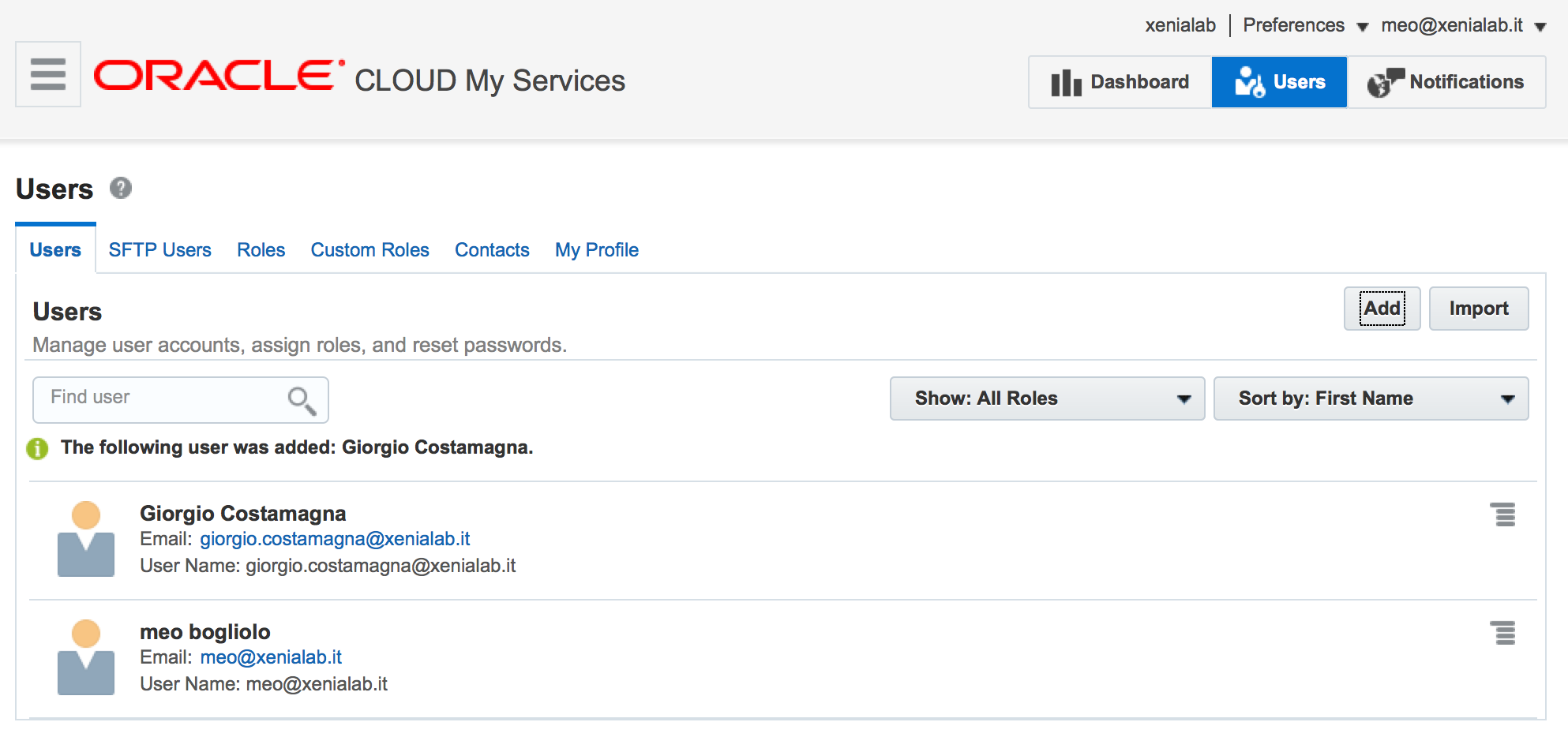Click User Name: meo@xenialab.it text

click(264, 684)
